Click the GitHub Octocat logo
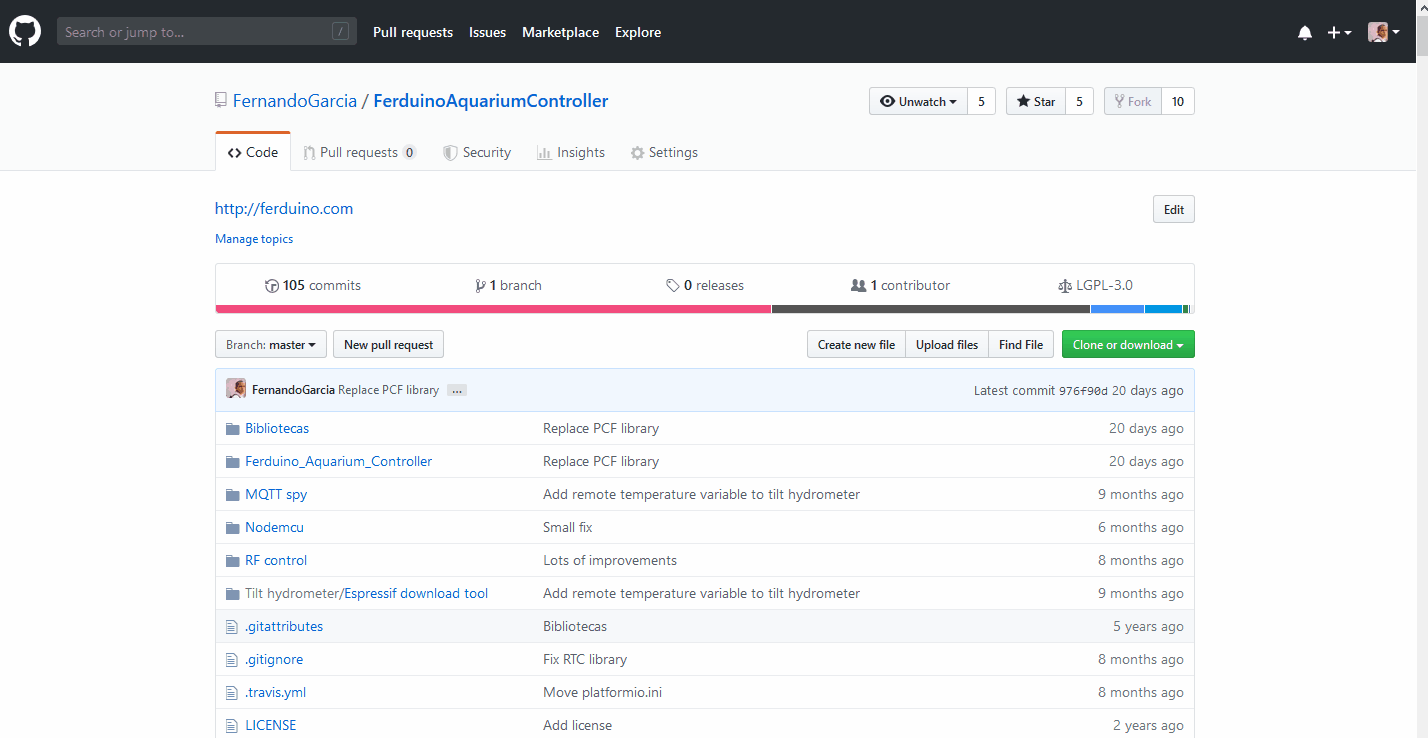The image size is (1428, 738). (x=25, y=32)
